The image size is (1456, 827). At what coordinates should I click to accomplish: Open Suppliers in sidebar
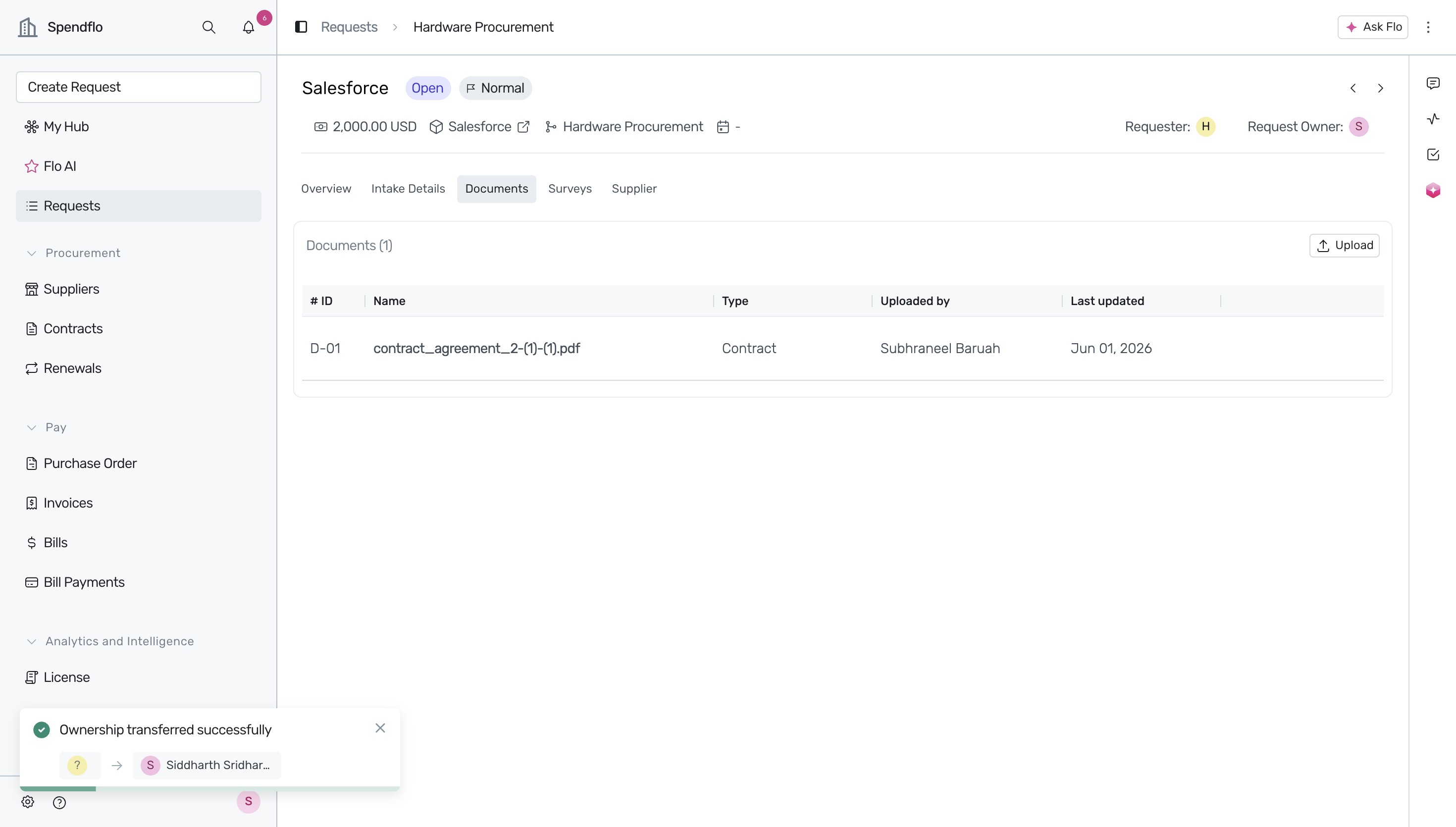139,289
